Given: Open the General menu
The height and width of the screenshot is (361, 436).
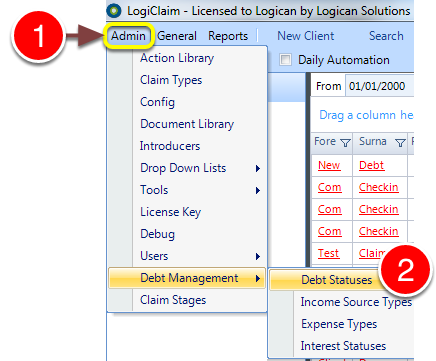Looking at the screenshot, I should click(177, 36).
